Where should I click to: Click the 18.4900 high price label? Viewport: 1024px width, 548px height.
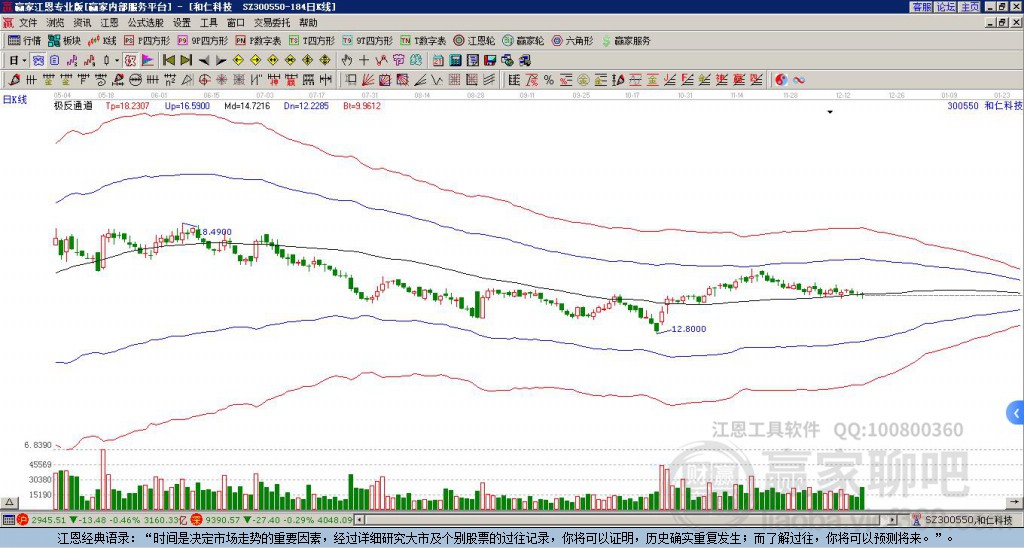click(214, 232)
